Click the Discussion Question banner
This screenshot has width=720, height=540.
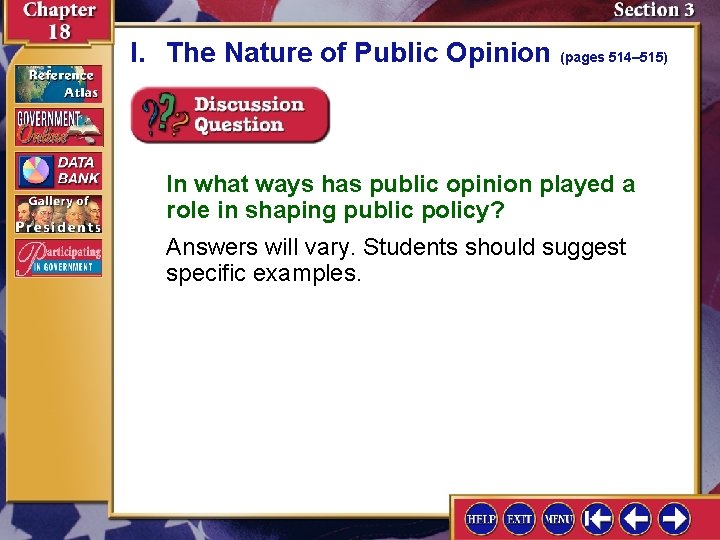coord(231,115)
